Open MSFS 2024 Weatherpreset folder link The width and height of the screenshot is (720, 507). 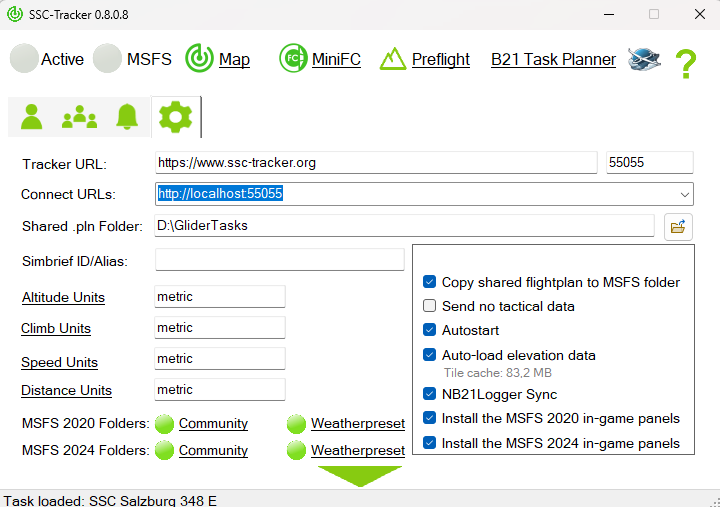coord(358,451)
